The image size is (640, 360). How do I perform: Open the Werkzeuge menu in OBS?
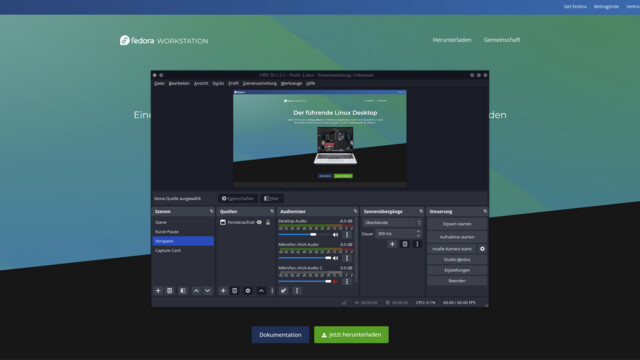(x=291, y=83)
